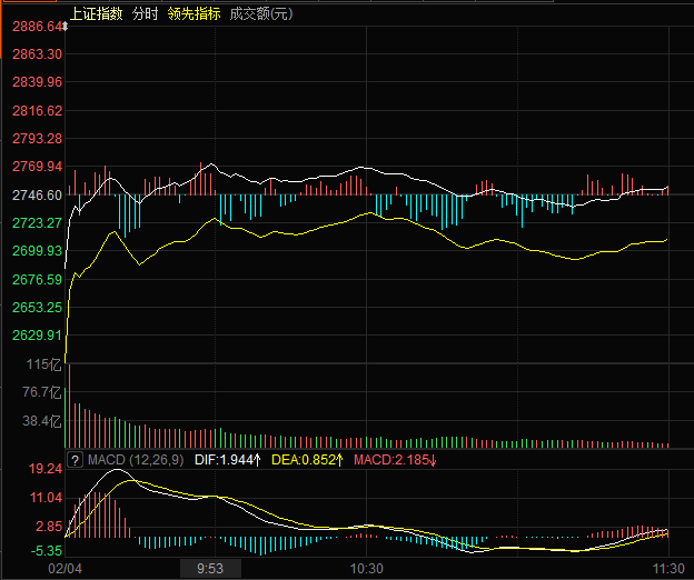Image resolution: width=694 pixels, height=580 pixels.
Task: Click the 10:30 time axis label
Action: click(x=367, y=567)
